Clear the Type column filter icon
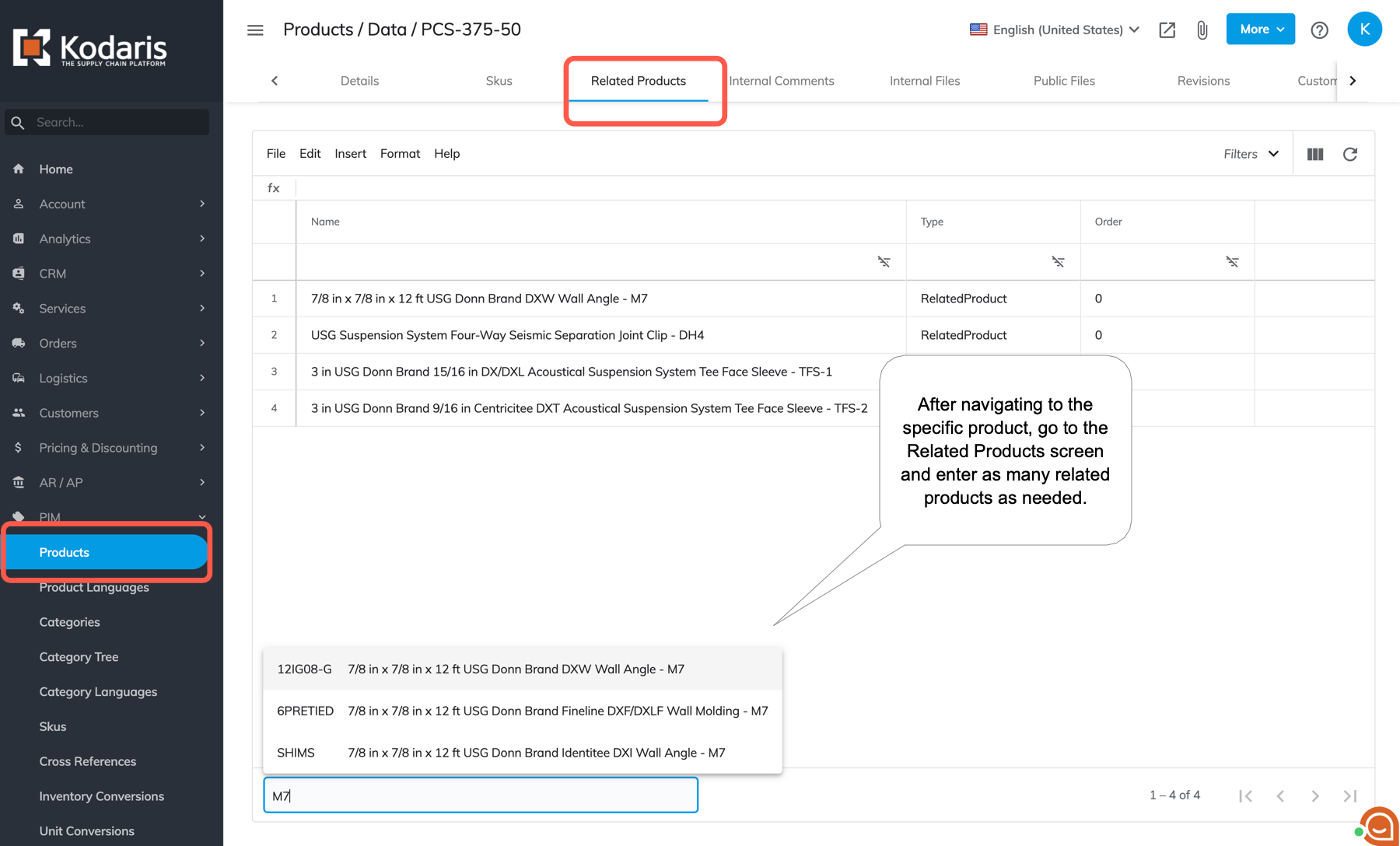 click(x=1059, y=261)
